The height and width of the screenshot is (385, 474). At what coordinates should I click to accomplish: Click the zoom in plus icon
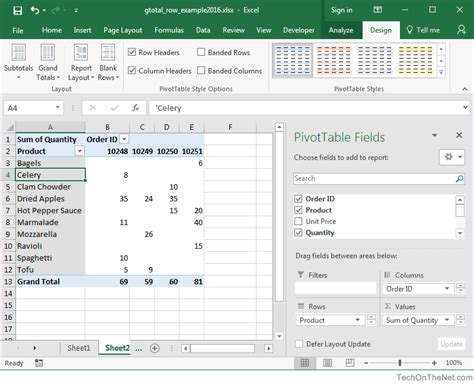[x=434, y=363]
